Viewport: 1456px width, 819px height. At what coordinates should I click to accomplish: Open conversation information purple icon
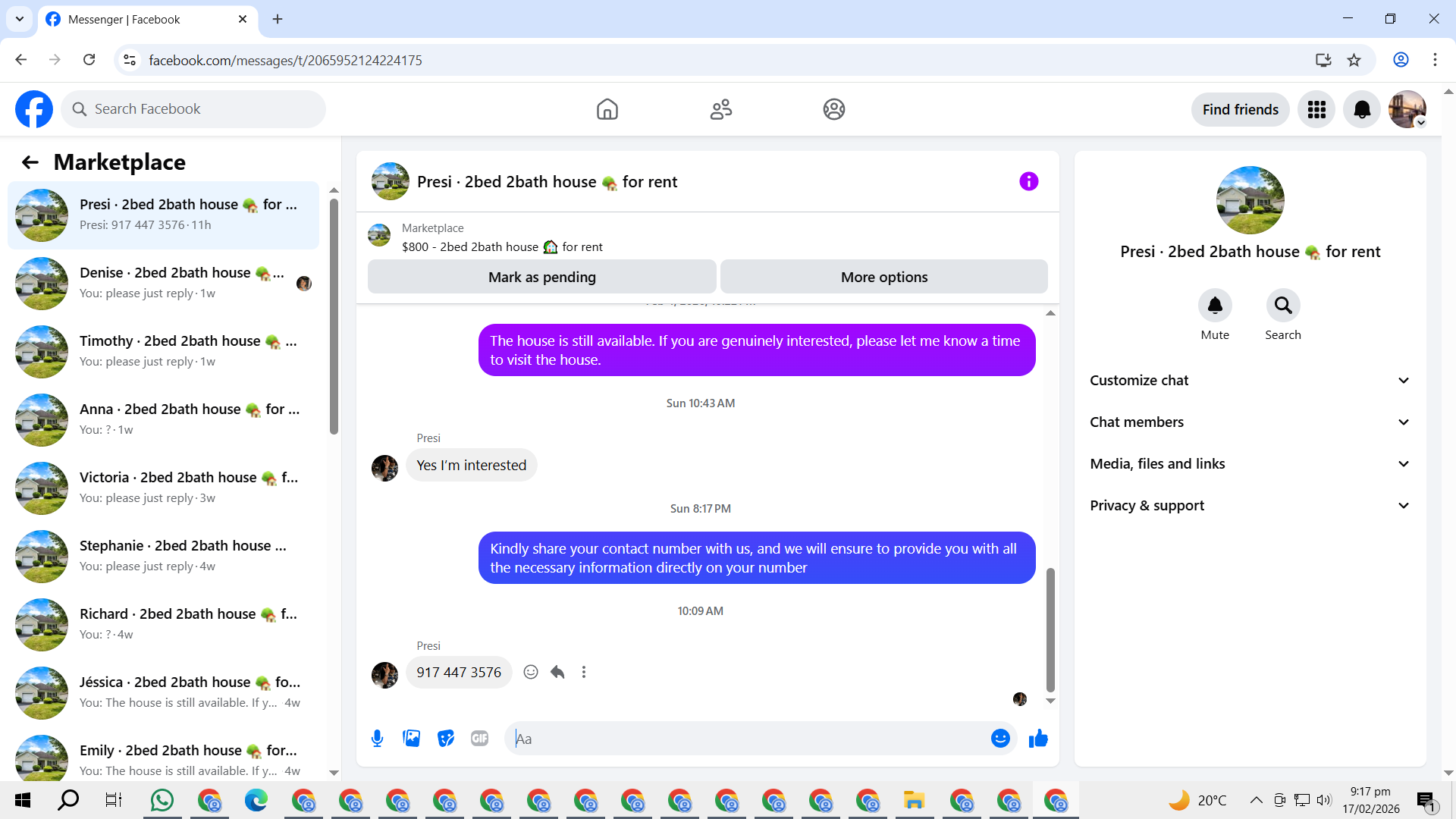point(1028,181)
